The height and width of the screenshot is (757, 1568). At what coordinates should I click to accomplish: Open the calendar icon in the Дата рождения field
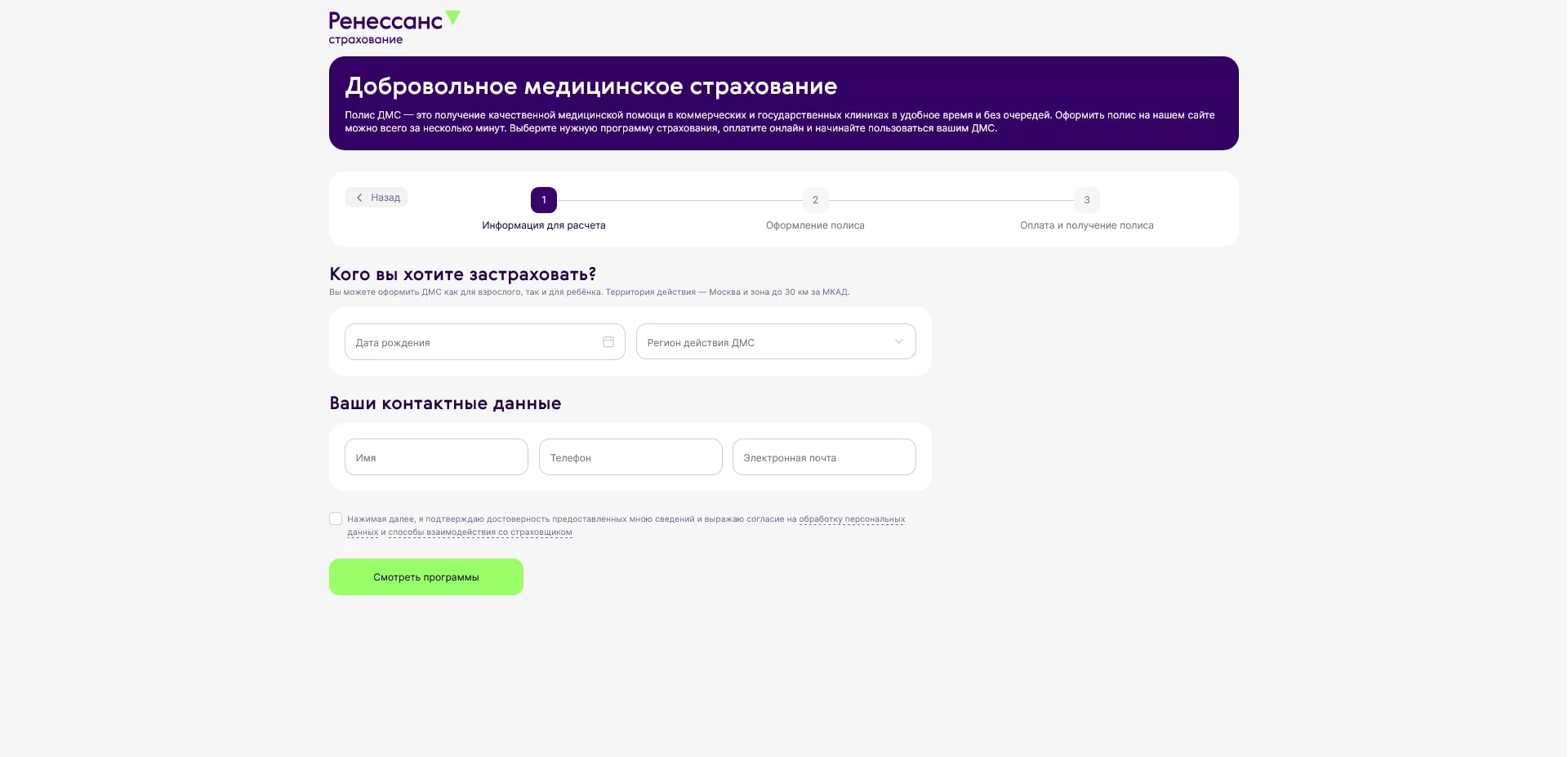pos(608,342)
